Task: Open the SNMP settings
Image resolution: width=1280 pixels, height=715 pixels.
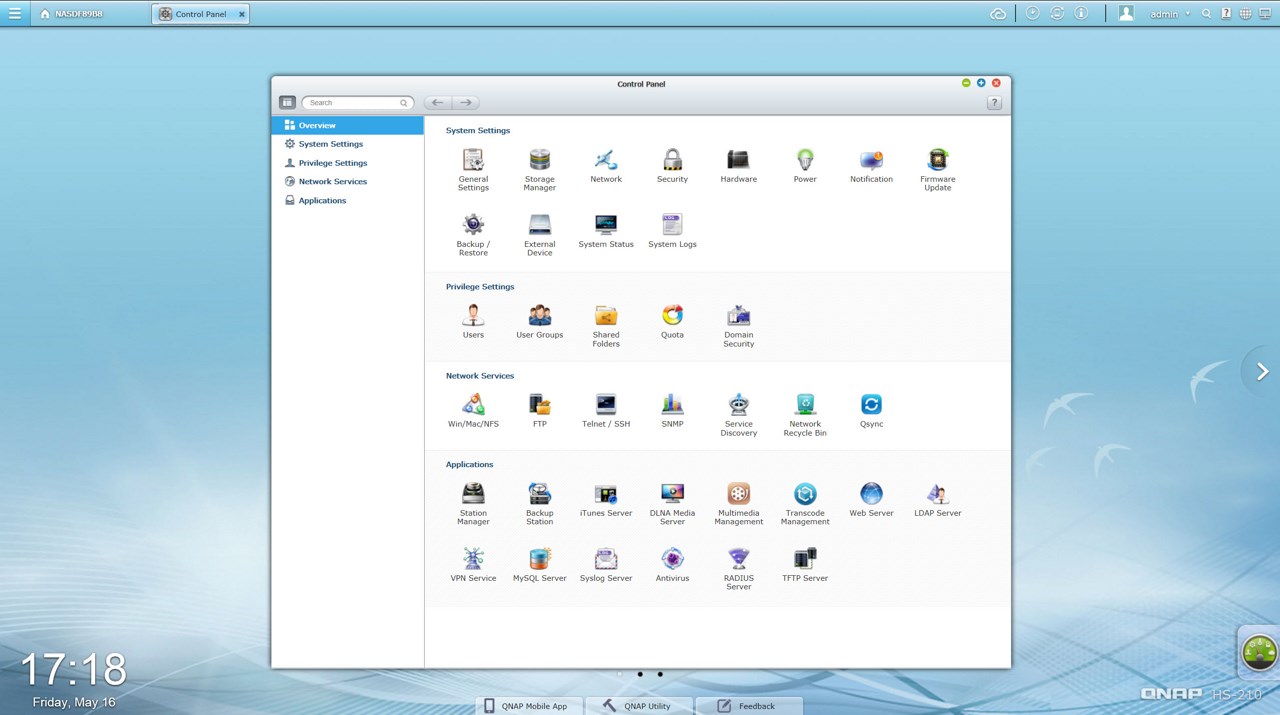Action: [672, 410]
